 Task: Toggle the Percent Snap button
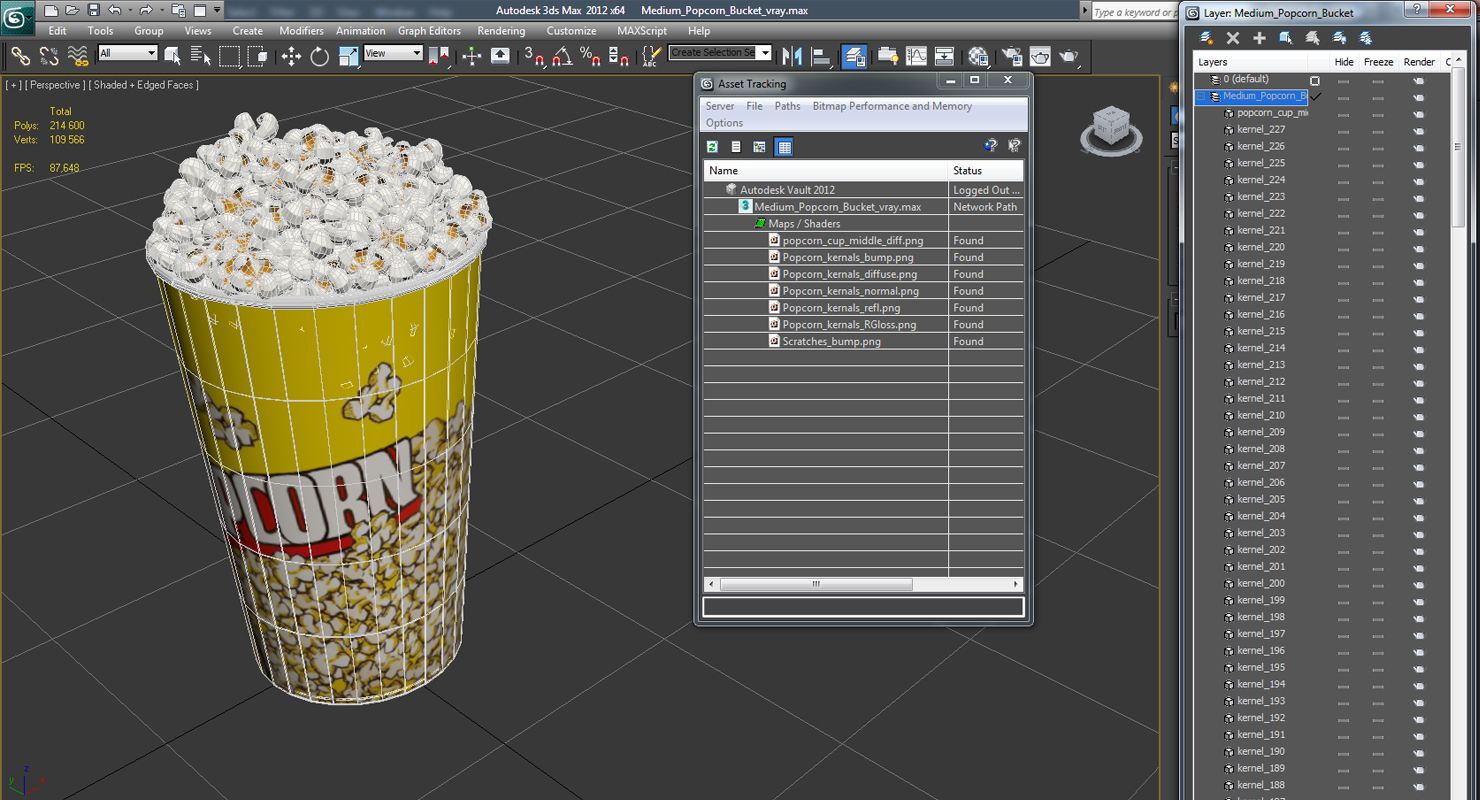tap(590, 56)
